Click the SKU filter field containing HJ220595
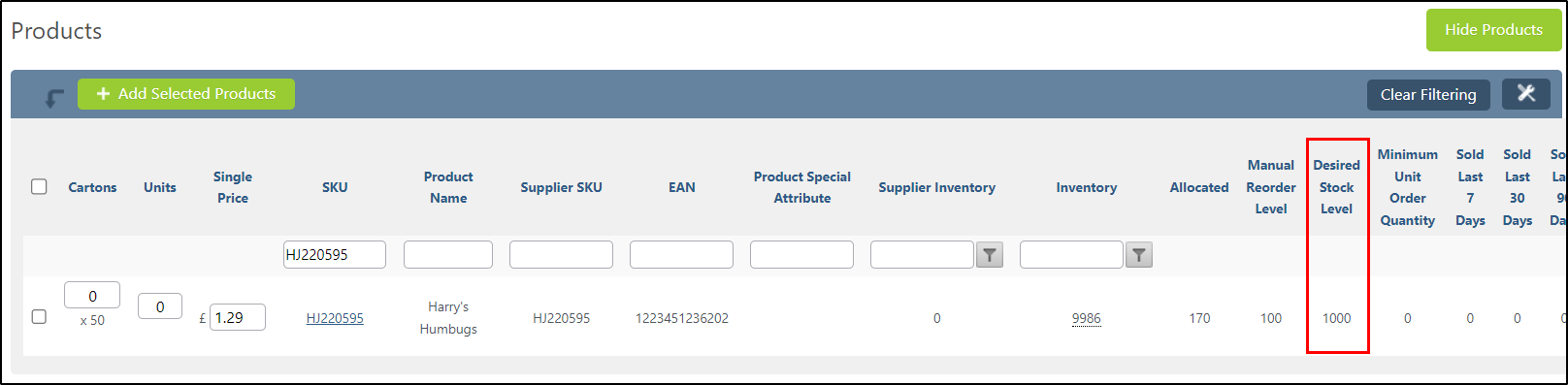Image resolution: width=1568 pixels, height=385 pixels. [335, 255]
